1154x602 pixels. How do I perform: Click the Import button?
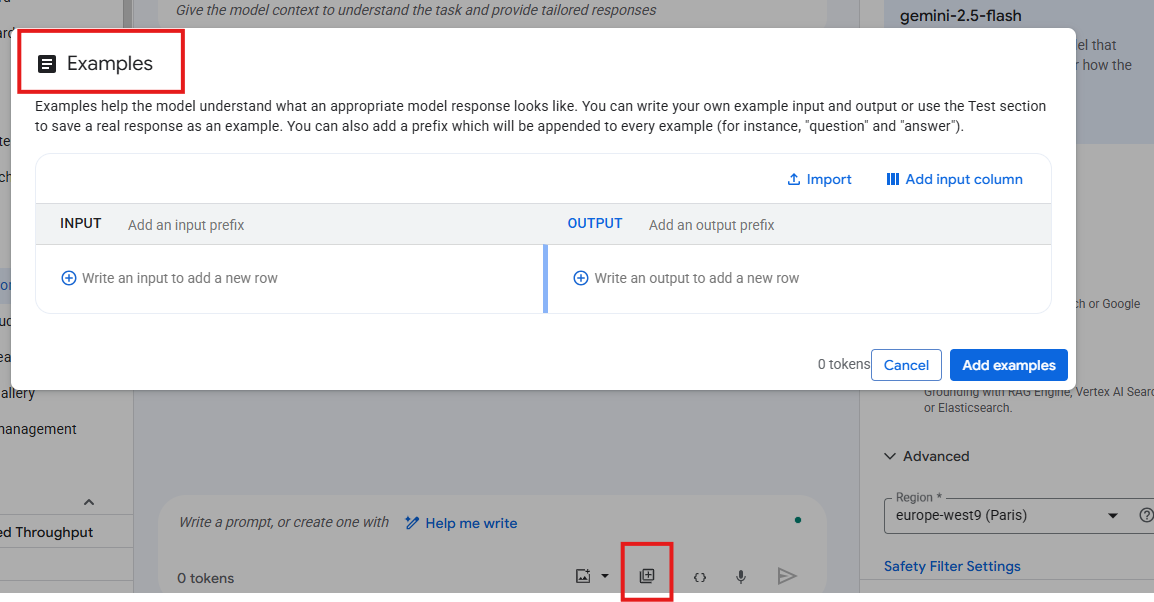[x=819, y=179]
